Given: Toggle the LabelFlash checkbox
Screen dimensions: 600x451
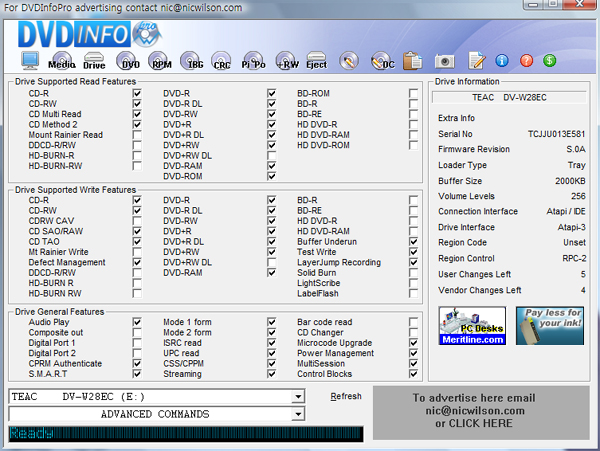Looking at the screenshot, I should [x=413, y=293].
